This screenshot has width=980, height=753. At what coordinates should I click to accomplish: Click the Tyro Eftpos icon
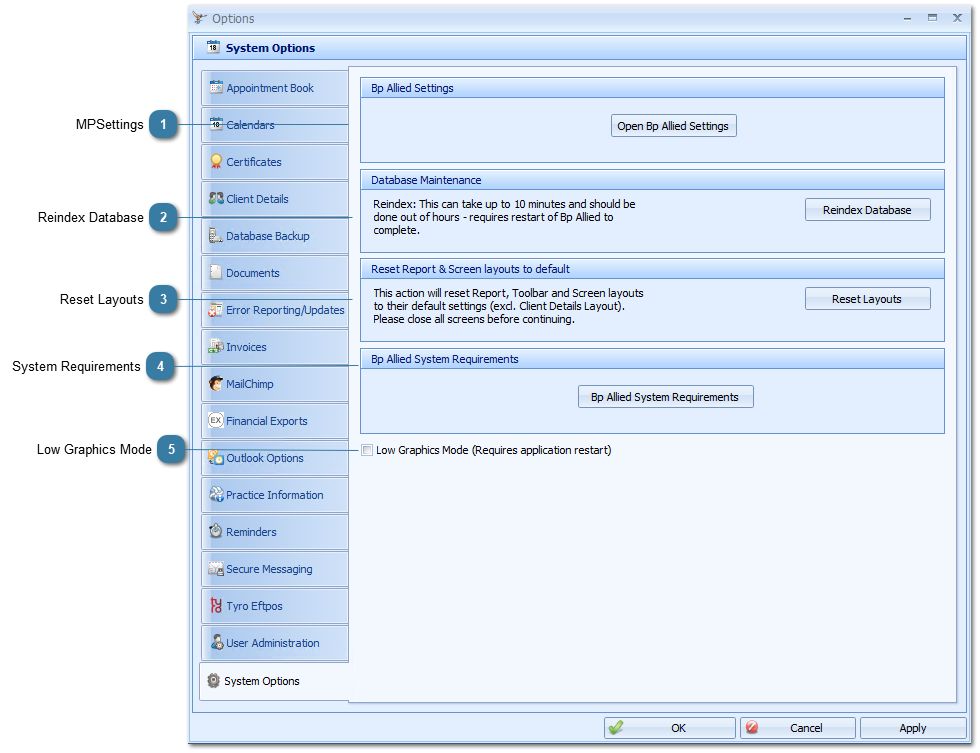tap(216, 605)
